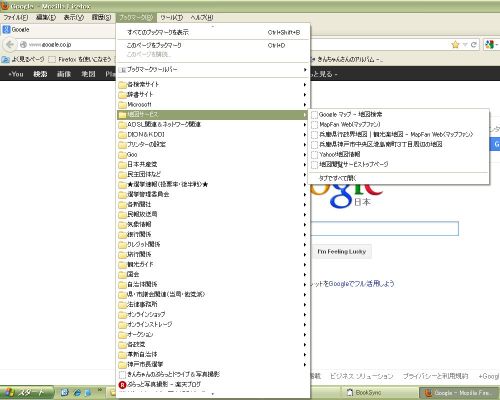Expand the プリンターの設定 submenu arrow

pos(305,145)
